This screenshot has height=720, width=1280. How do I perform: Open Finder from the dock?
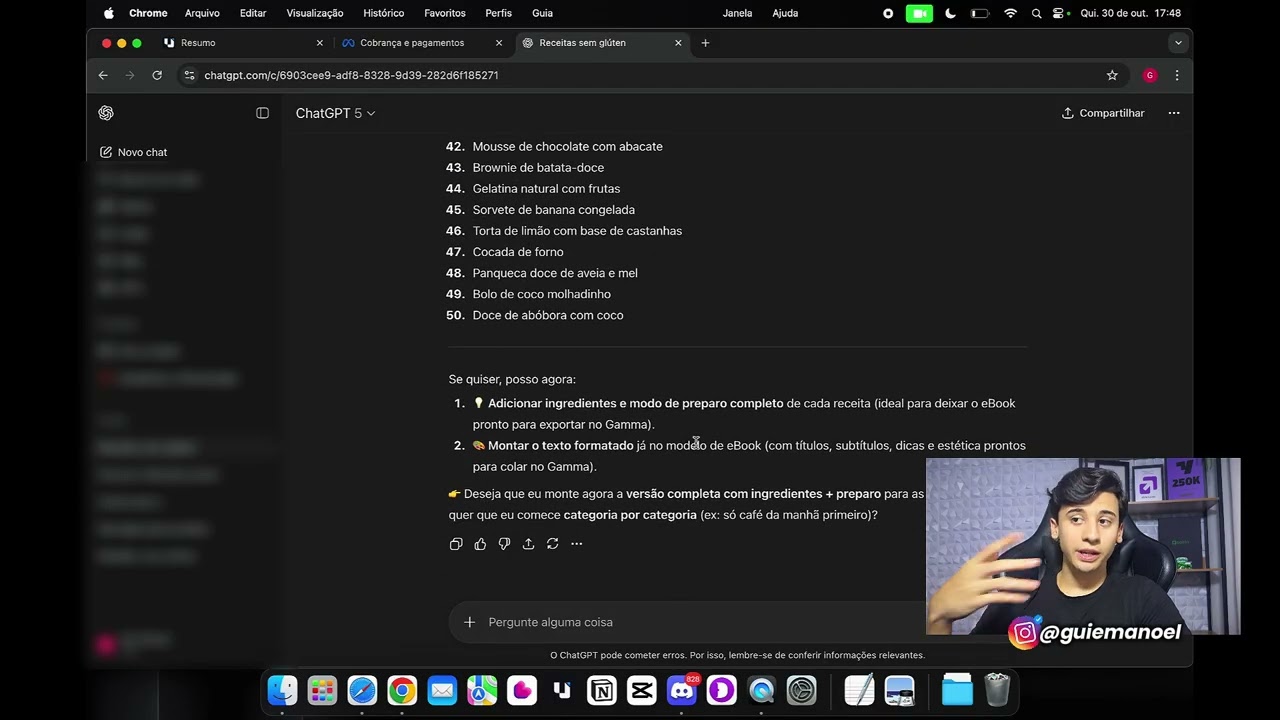pyautogui.click(x=282, y=690)
